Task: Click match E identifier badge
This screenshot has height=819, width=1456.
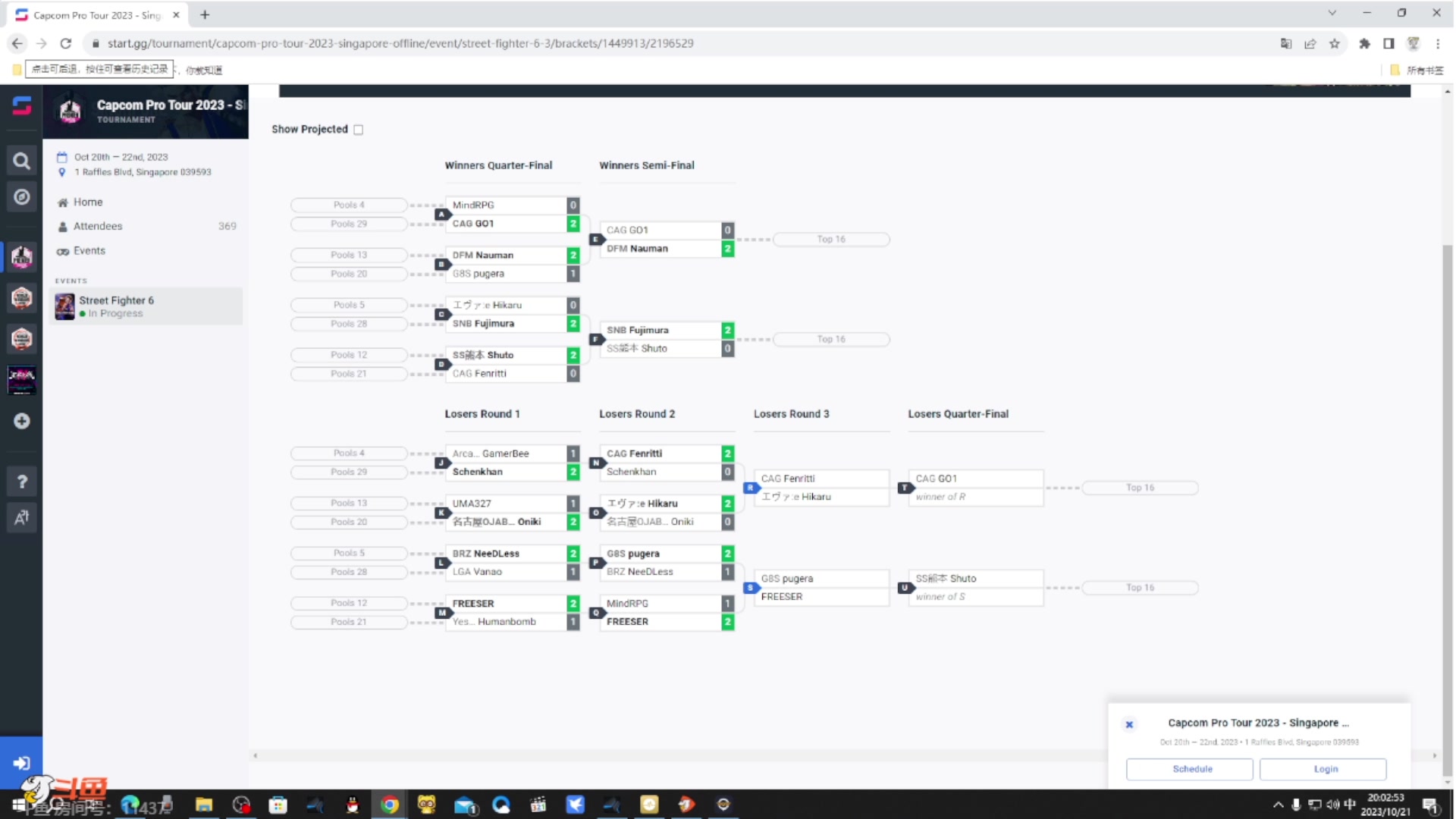Action: coord(595,240)
